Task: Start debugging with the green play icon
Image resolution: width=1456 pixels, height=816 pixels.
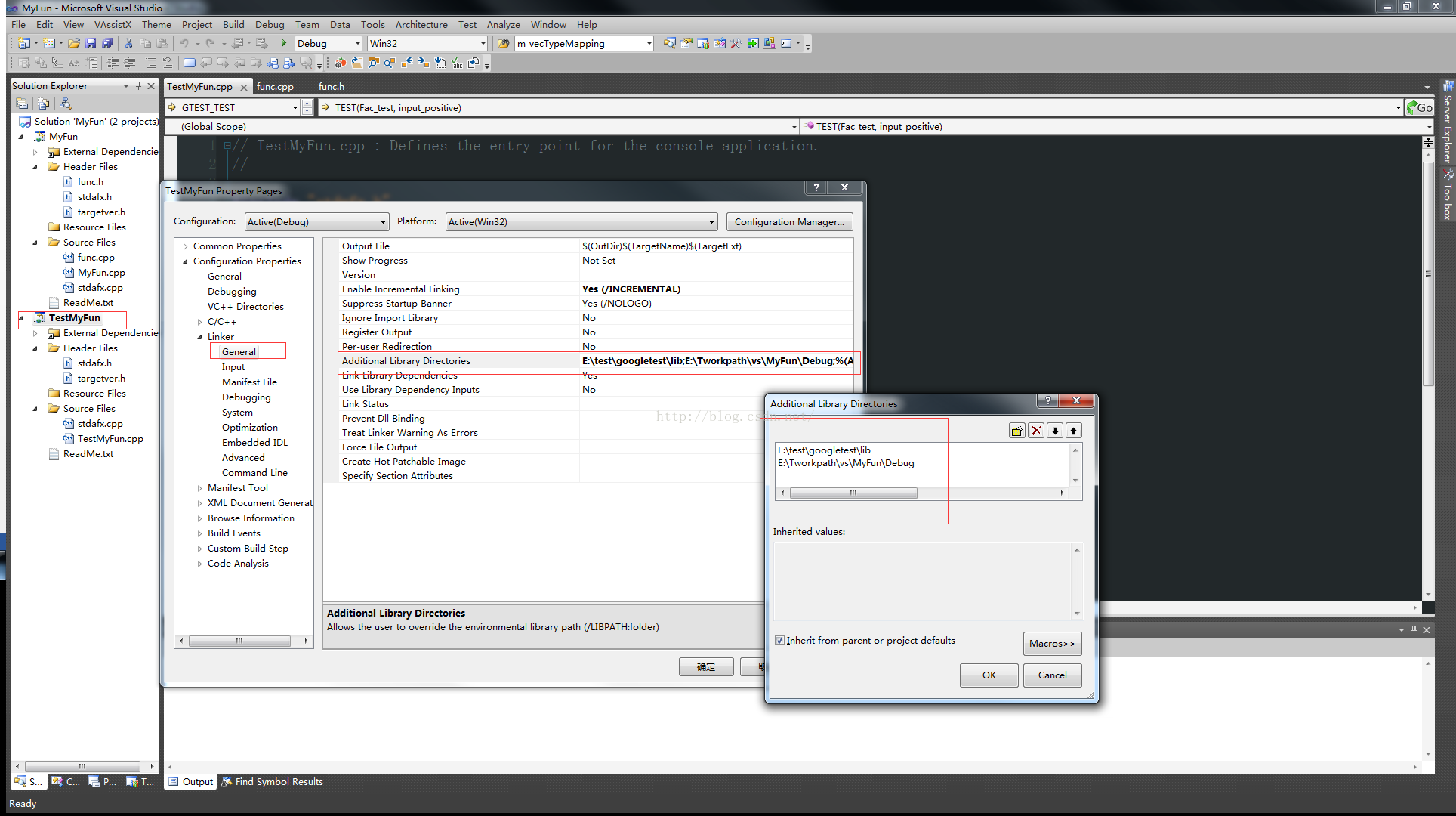Action: coord(284,43)
